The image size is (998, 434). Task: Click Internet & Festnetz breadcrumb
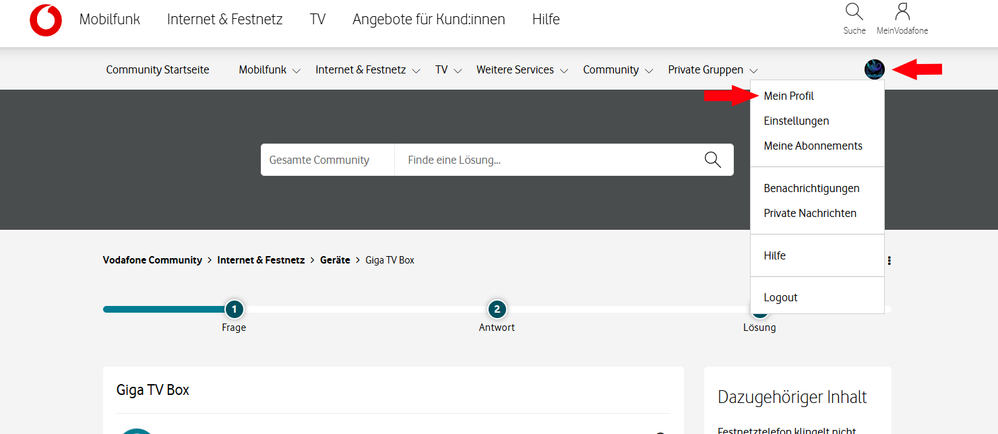(x=261, y=260)
